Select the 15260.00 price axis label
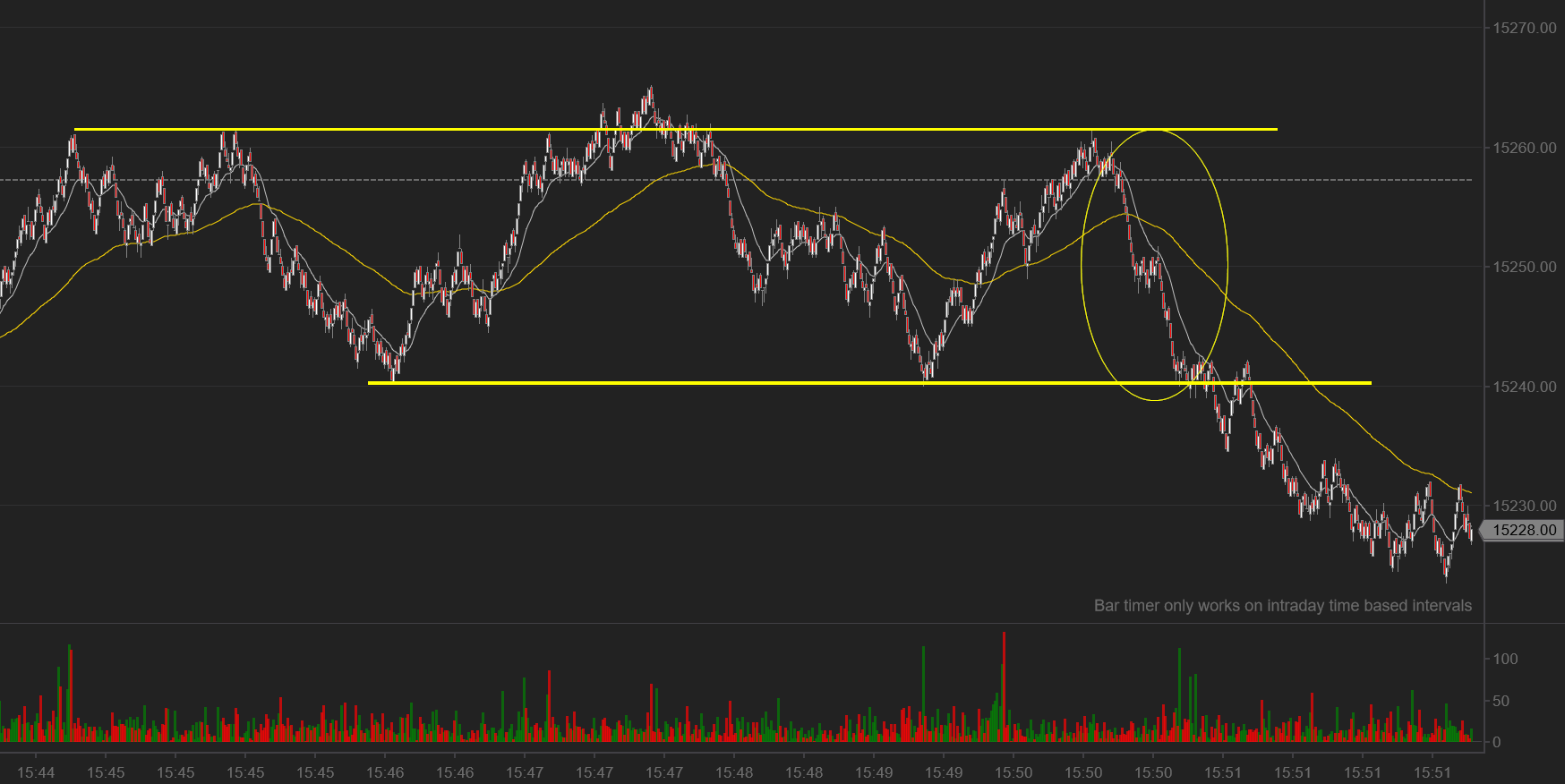 coord(1524,148)
